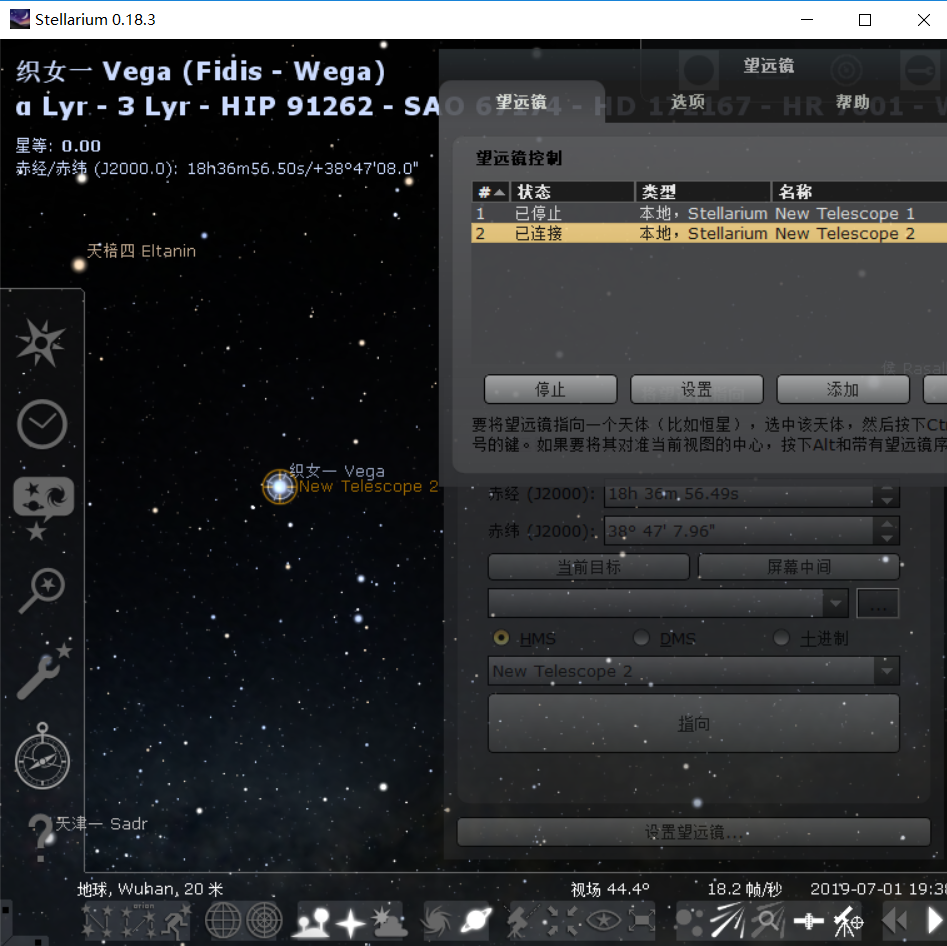947x946 pixels.
Task: Toggle atmosphere sun and cloud icon
Action: pos(389,921)
